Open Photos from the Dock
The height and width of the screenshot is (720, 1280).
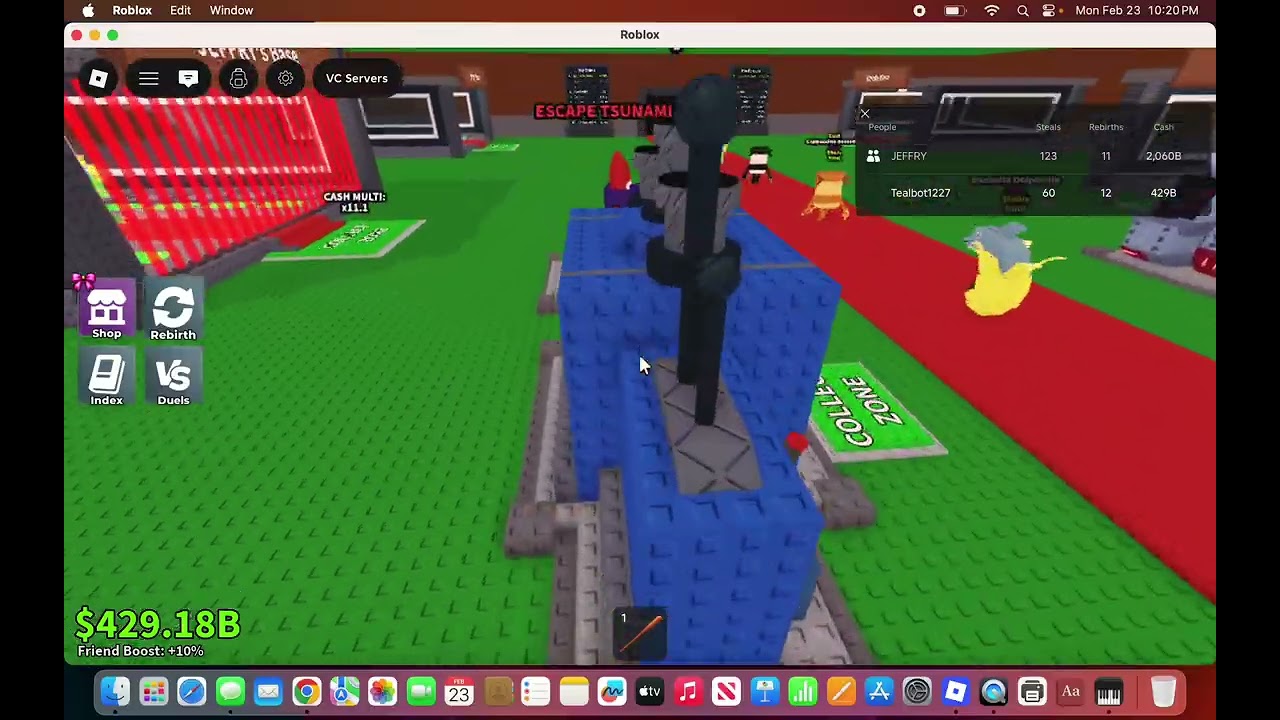tap(382, 691)
